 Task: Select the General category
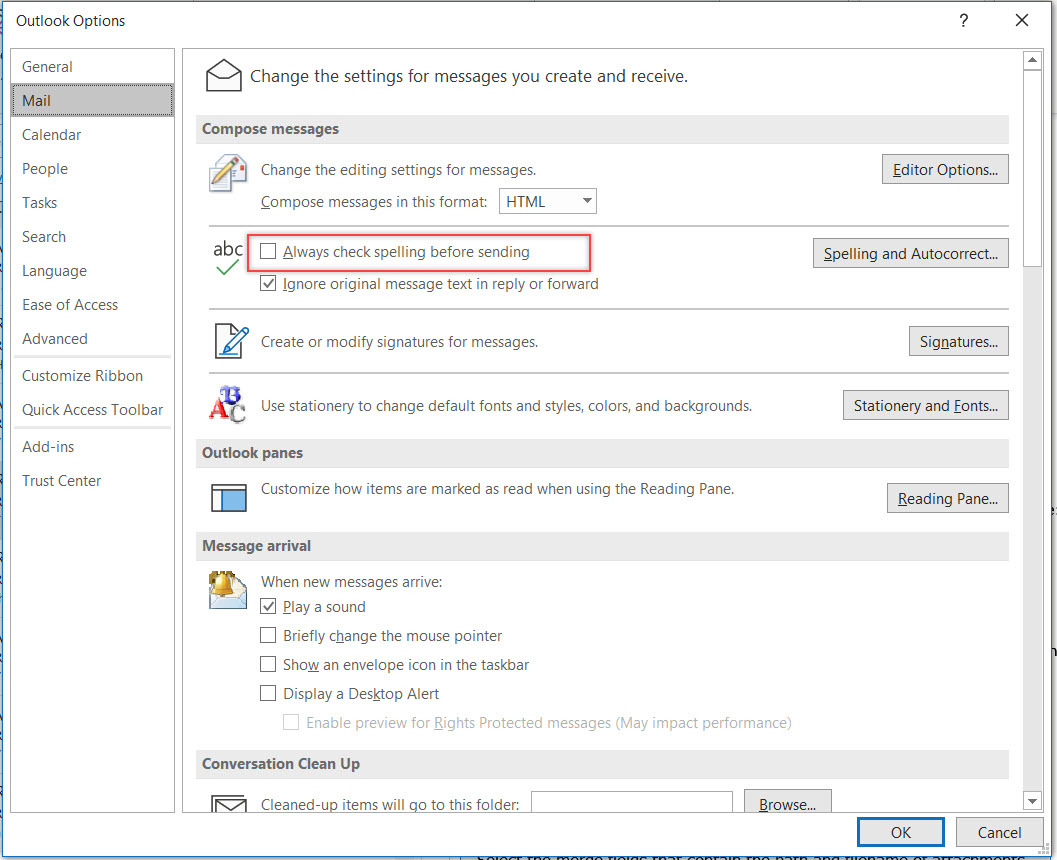92,67
